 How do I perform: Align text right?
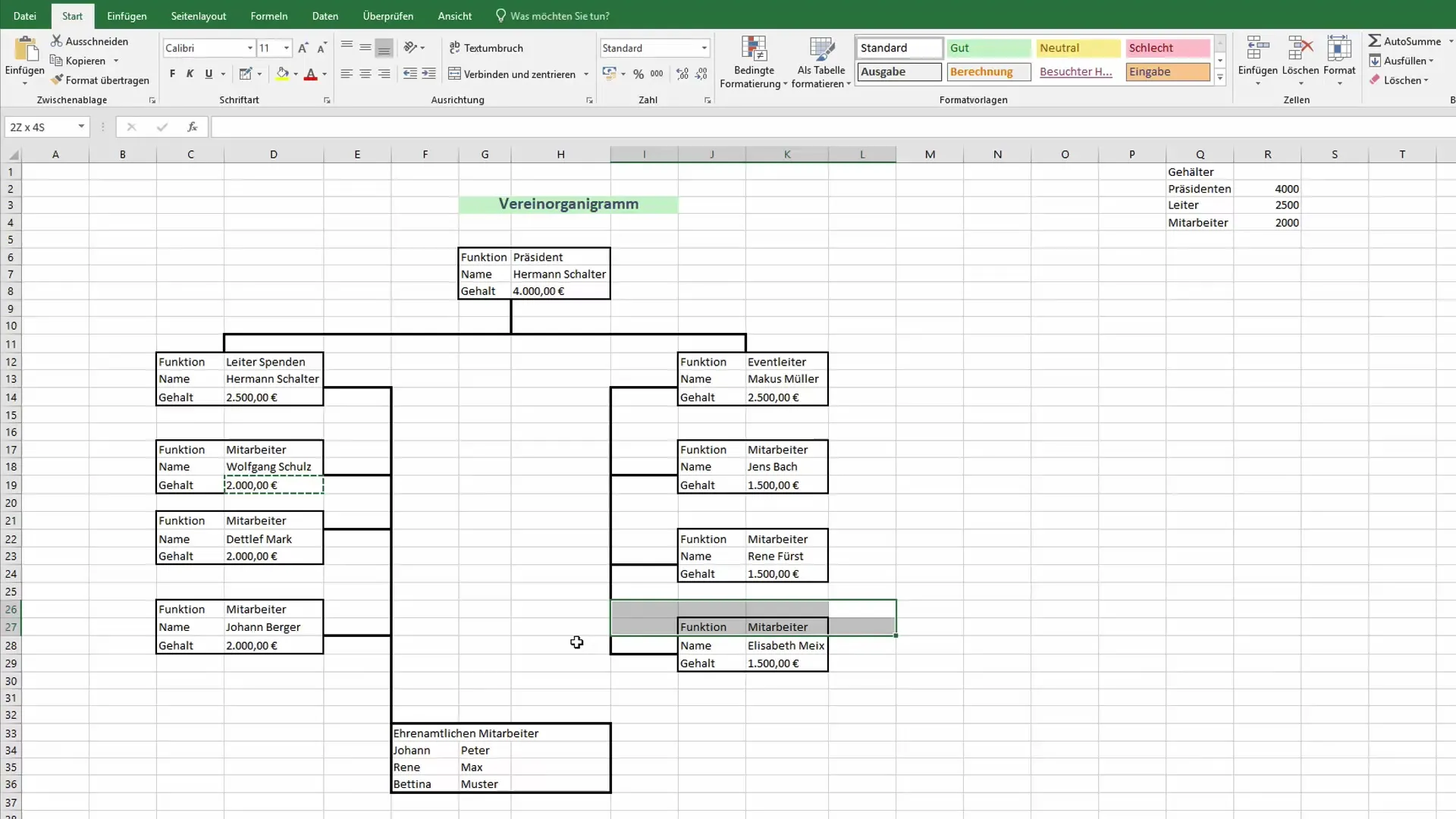click(x=384, y=74)
